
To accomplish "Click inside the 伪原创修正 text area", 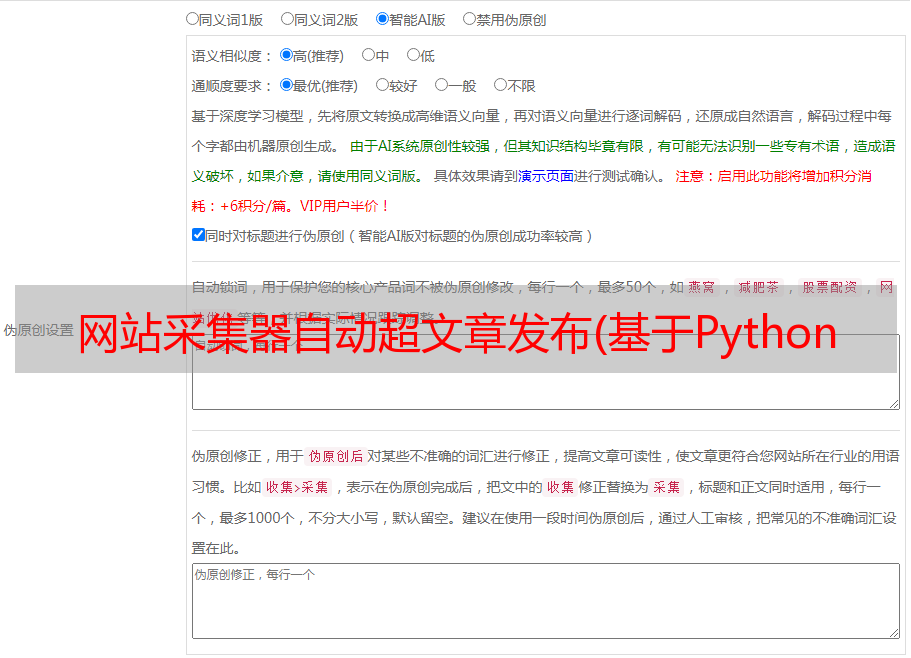I will (x=546, y=601).
